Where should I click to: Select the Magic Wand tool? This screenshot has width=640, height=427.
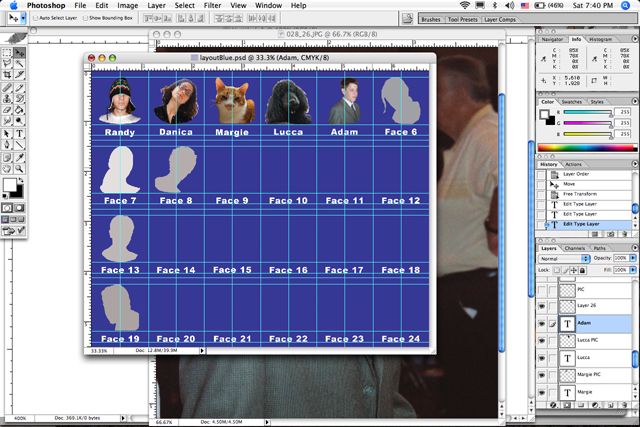click(x=19, y=64)
